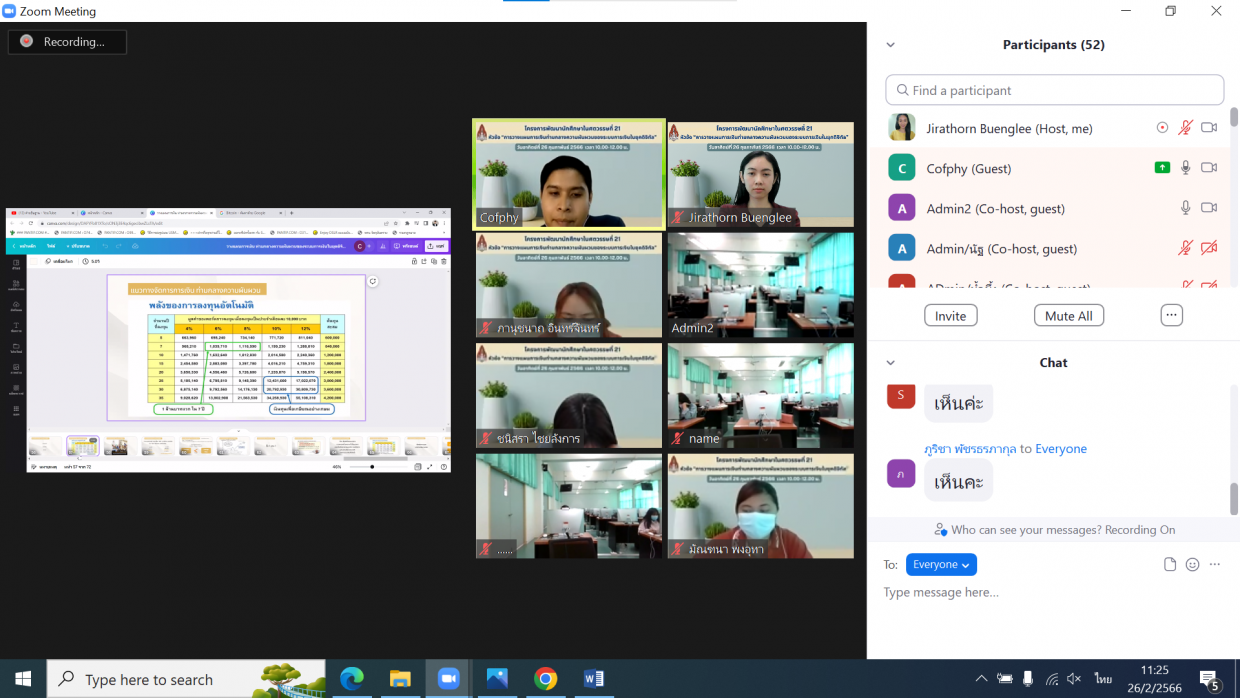
Task: Open Google Chrome from the taskbar
Action: (545, 679)
